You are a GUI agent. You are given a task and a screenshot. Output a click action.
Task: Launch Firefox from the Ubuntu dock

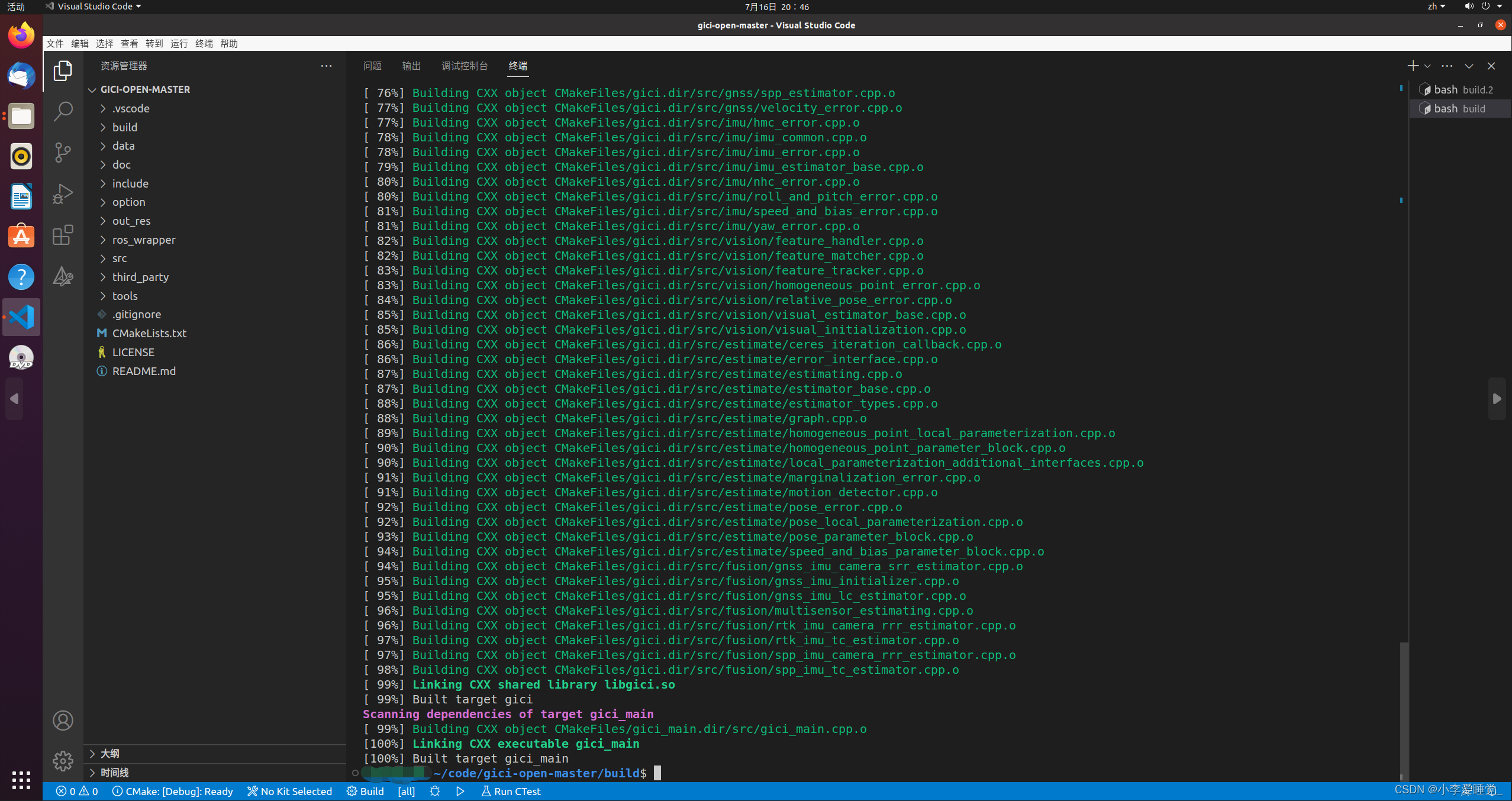tap(21, 34)
